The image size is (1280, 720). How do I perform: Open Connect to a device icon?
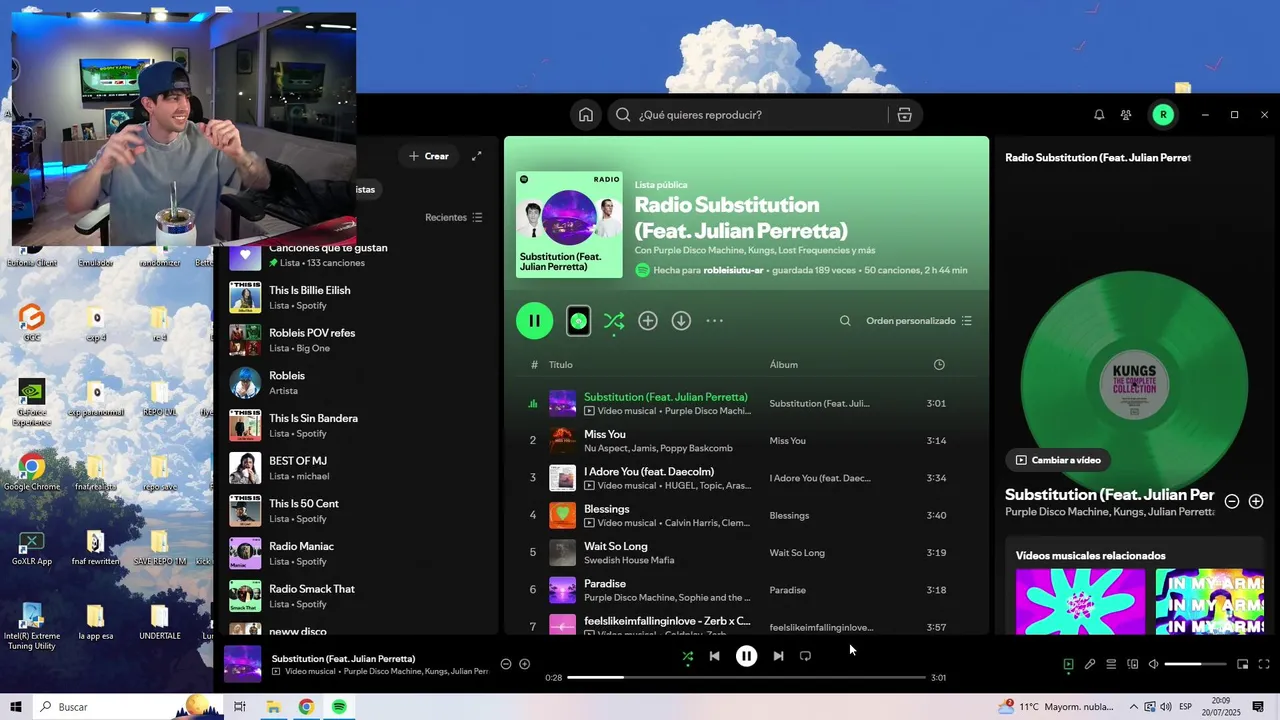tap(1133, 664)
